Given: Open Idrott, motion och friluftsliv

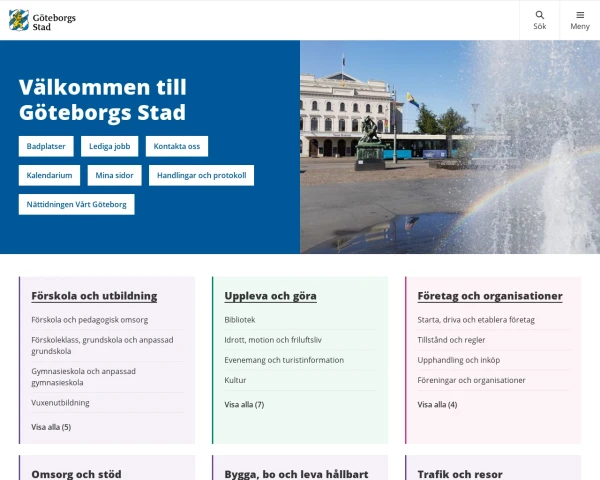Looking at the screenshot, I should click(x=273, y=340).
